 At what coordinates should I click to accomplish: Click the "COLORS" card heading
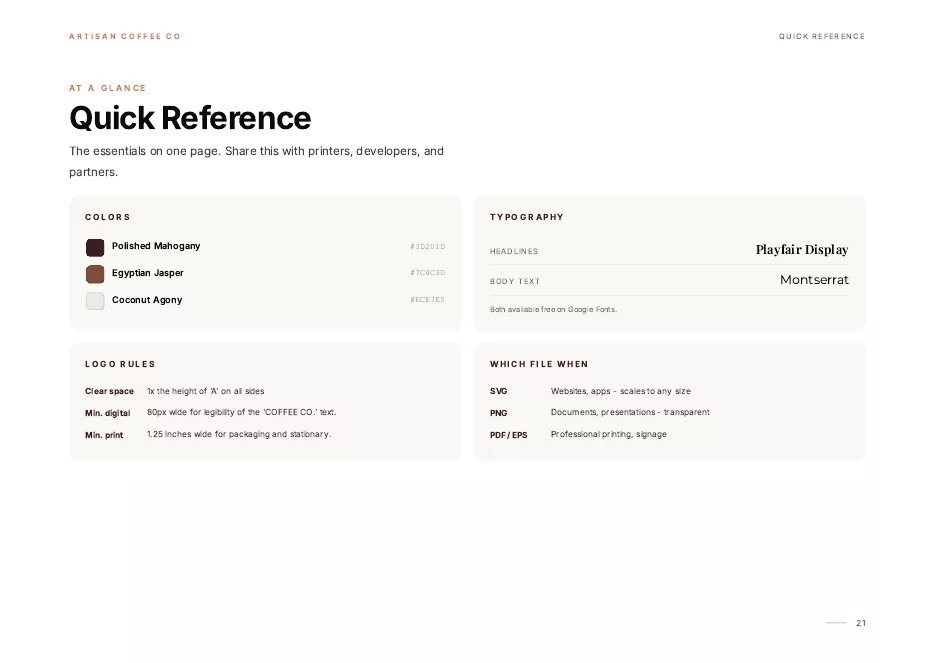[107, 217]
